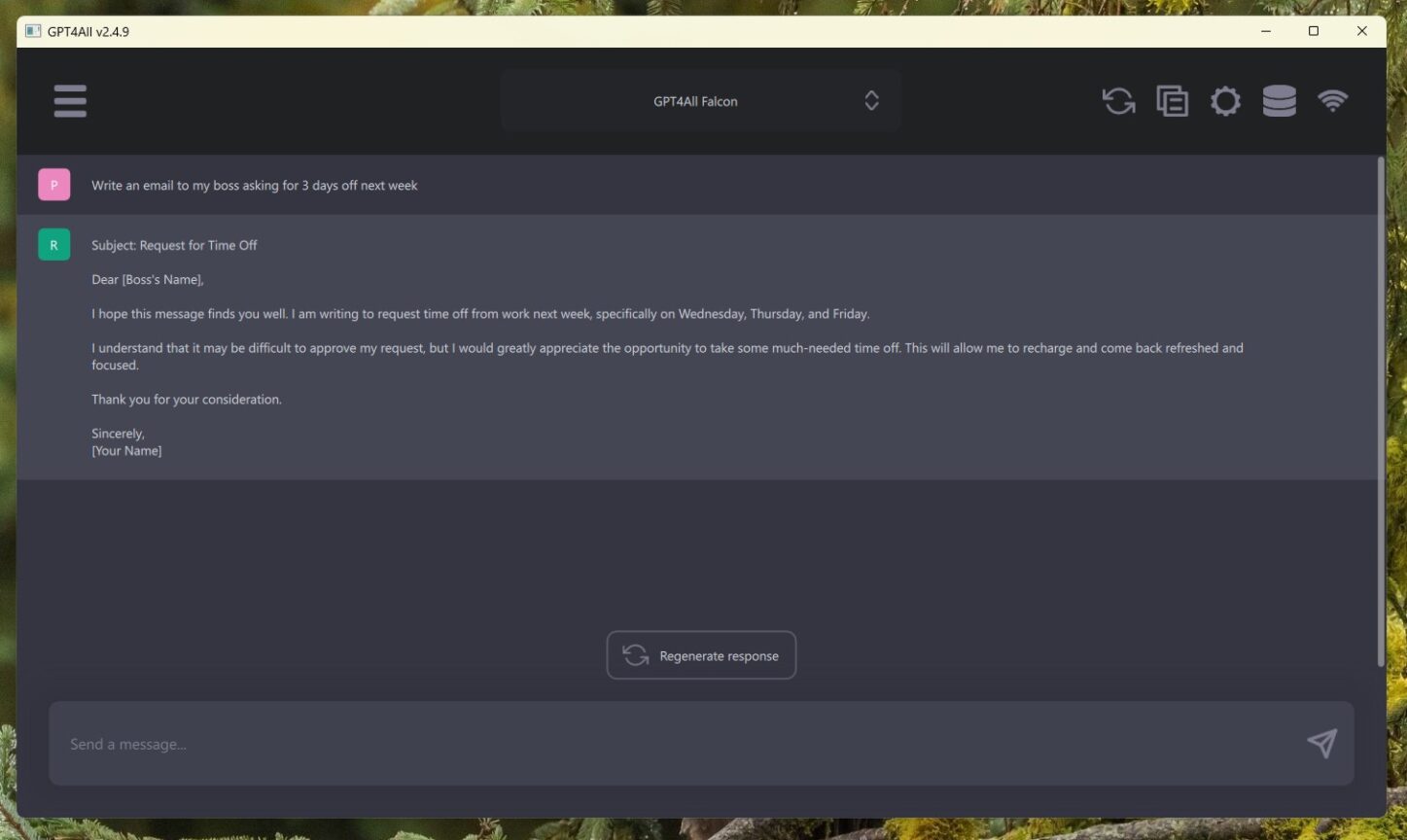Image resolution: width=1407 pixels, height=840 pixels.
Task: Click the network sharing wifi icon
Action: tap(1333, 100)
